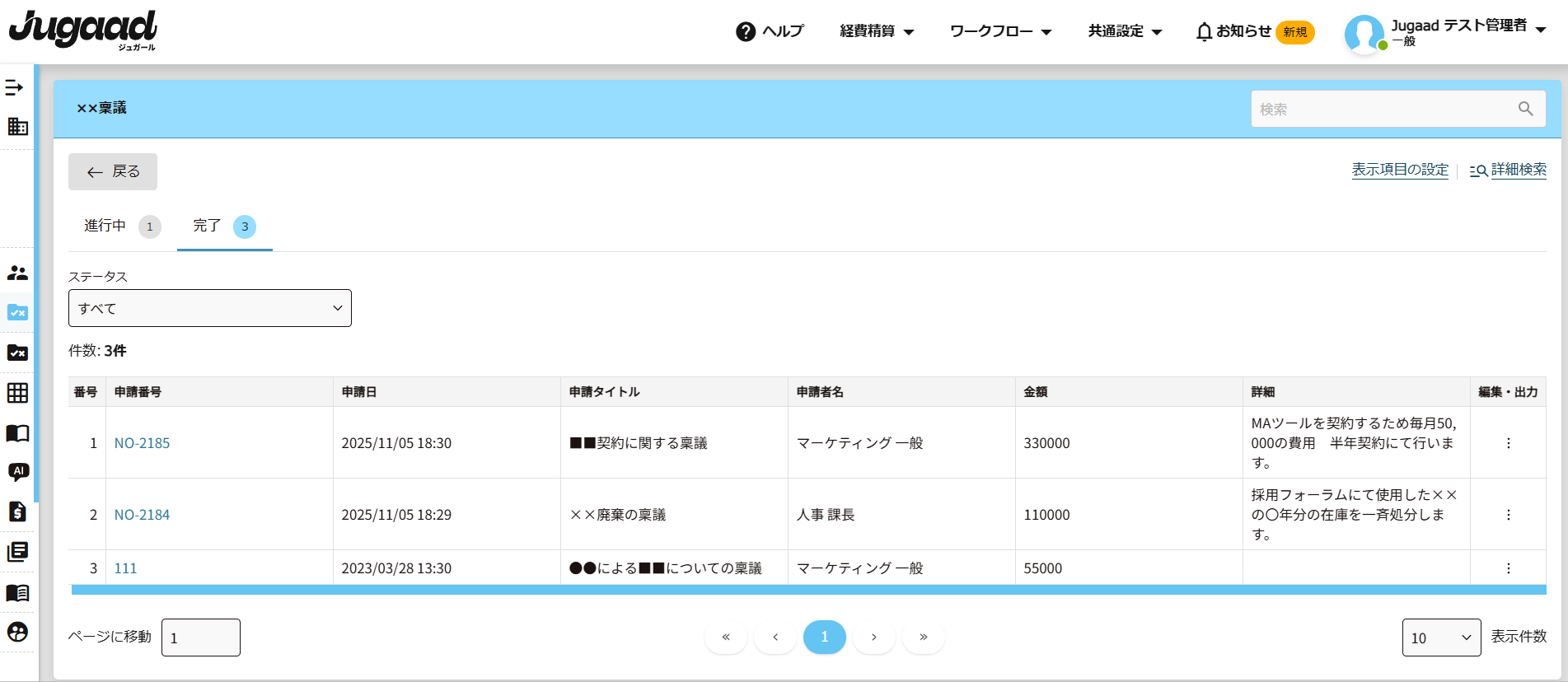The width and height of the screenshot is (1568, 682).
Task: Open the help question mark icon
Action: tap(746, 31)
